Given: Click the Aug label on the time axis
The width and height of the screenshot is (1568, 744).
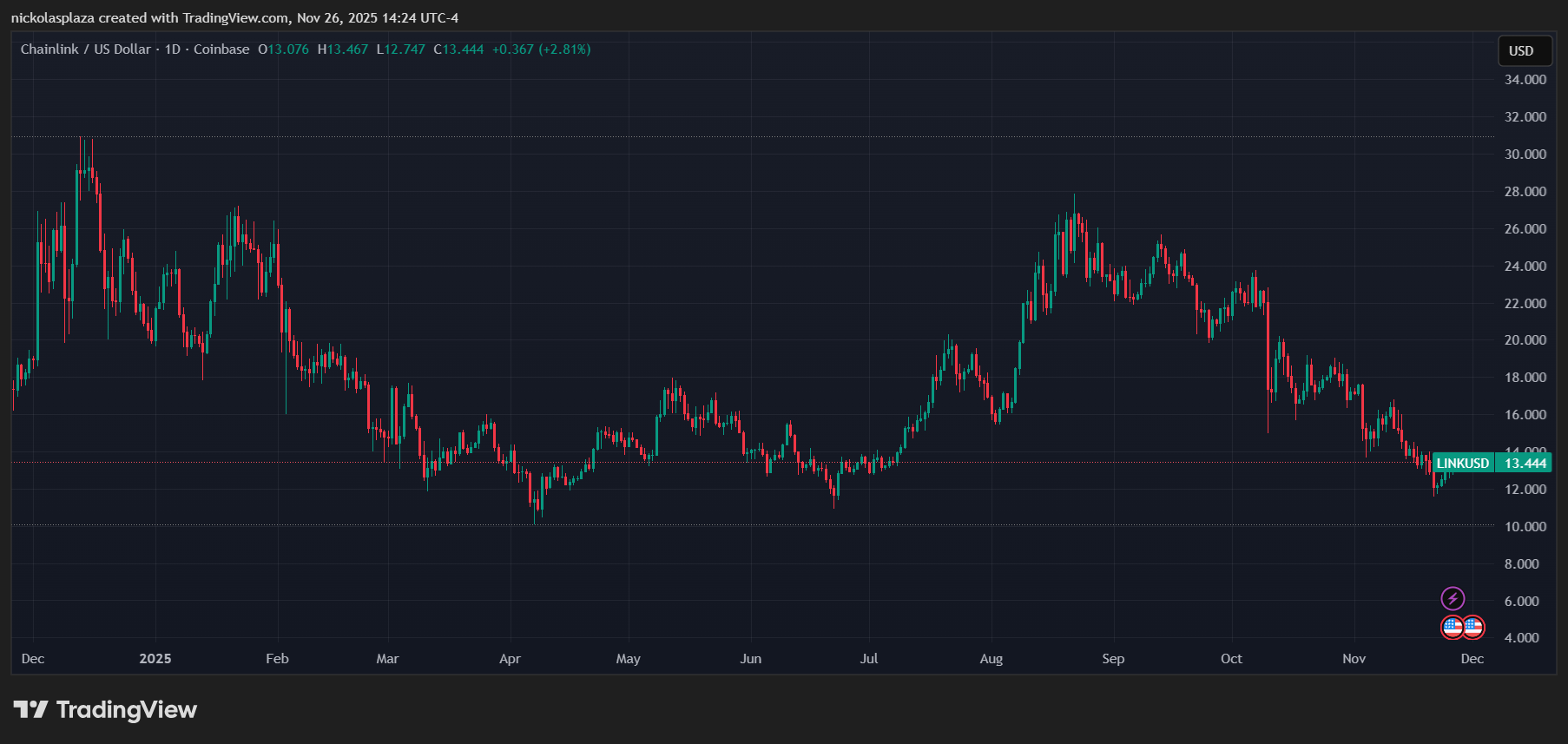Looking at the screenshot, I should [x=991, y=659].
